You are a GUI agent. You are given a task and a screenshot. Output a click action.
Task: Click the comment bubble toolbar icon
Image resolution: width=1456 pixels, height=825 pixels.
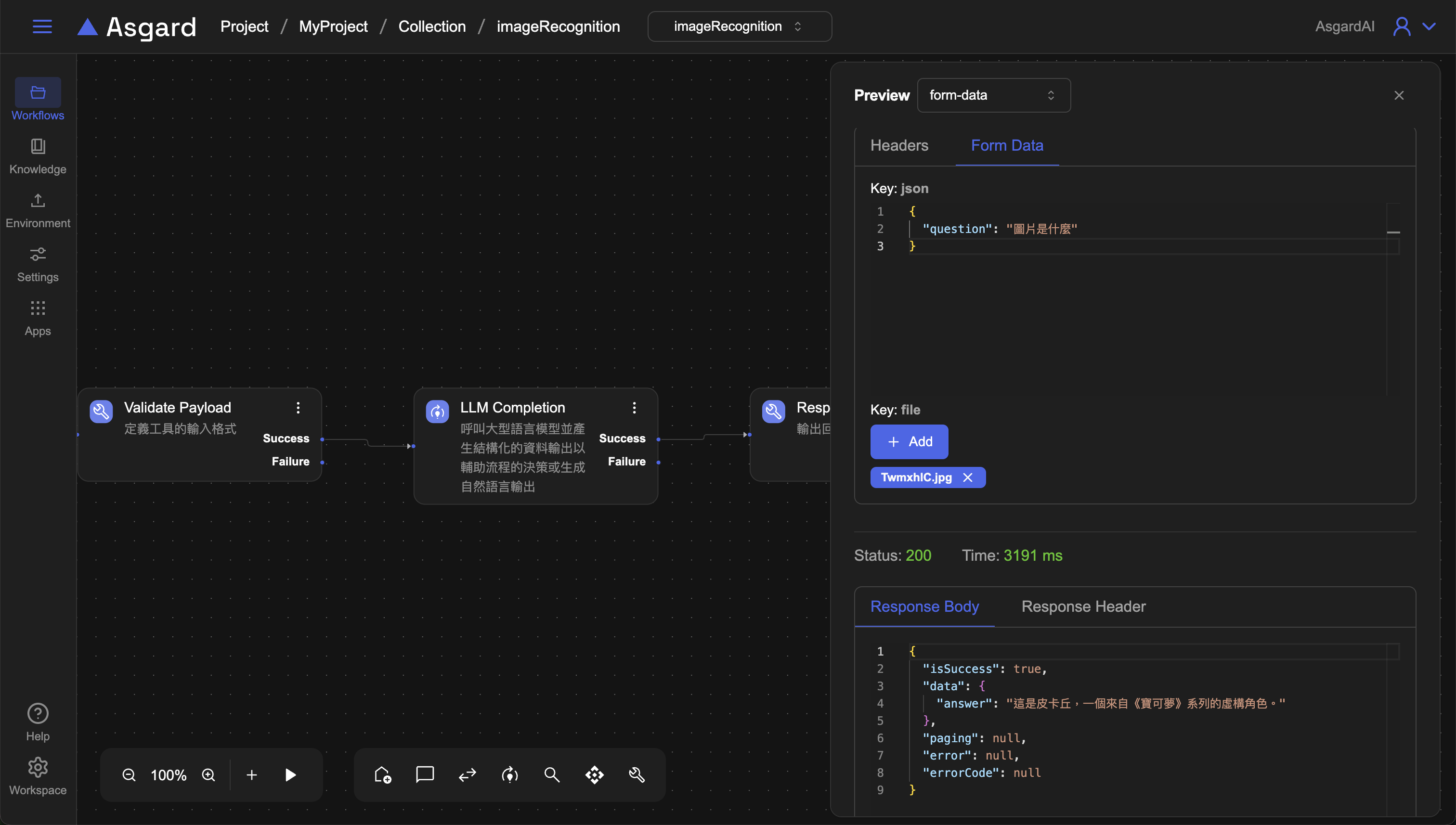pyautogui.click(x=425, y=774)
